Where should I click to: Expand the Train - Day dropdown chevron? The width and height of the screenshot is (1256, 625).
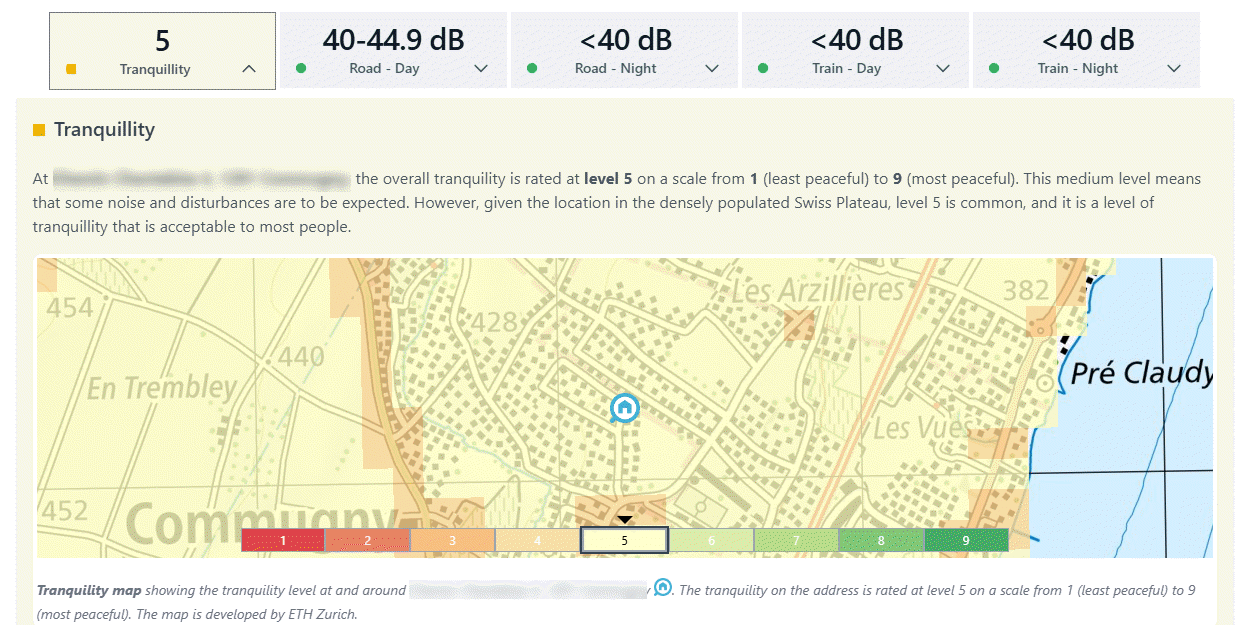point(943,69)
